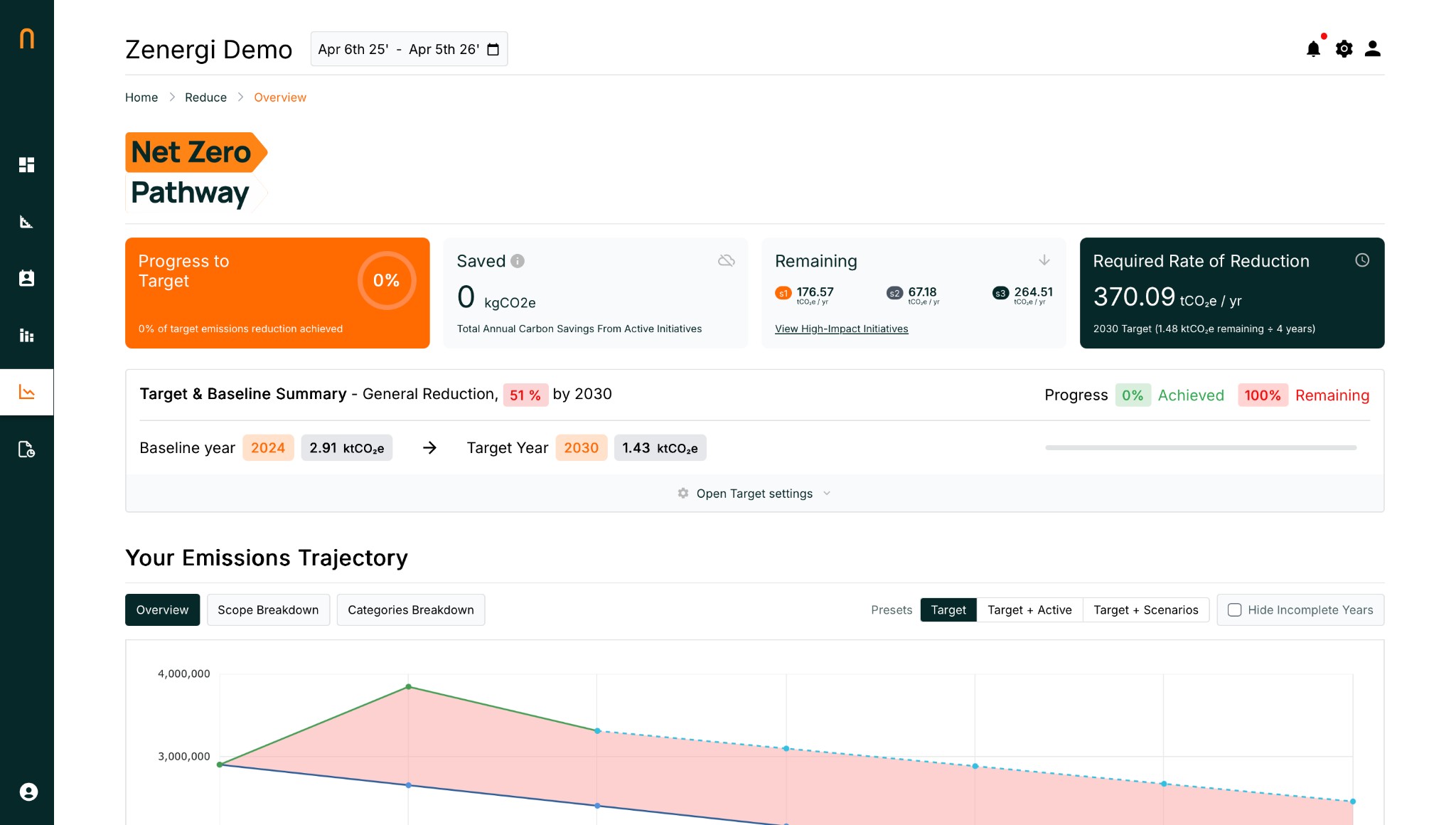Select the measurement tool icon in sidebar
1456x825 pixels.
pyautogui.click(x=27, y=221)
